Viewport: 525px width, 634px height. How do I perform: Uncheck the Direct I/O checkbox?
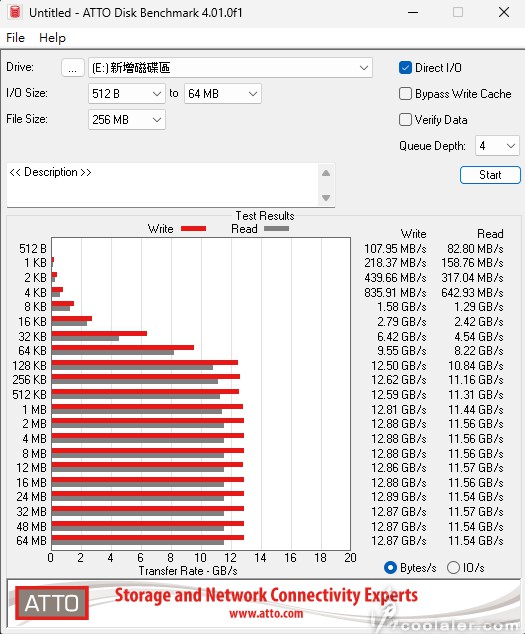[405, 68]
